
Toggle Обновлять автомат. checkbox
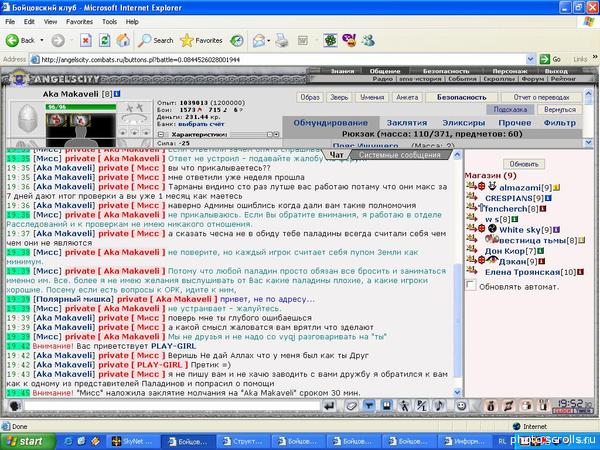[471, 285]
